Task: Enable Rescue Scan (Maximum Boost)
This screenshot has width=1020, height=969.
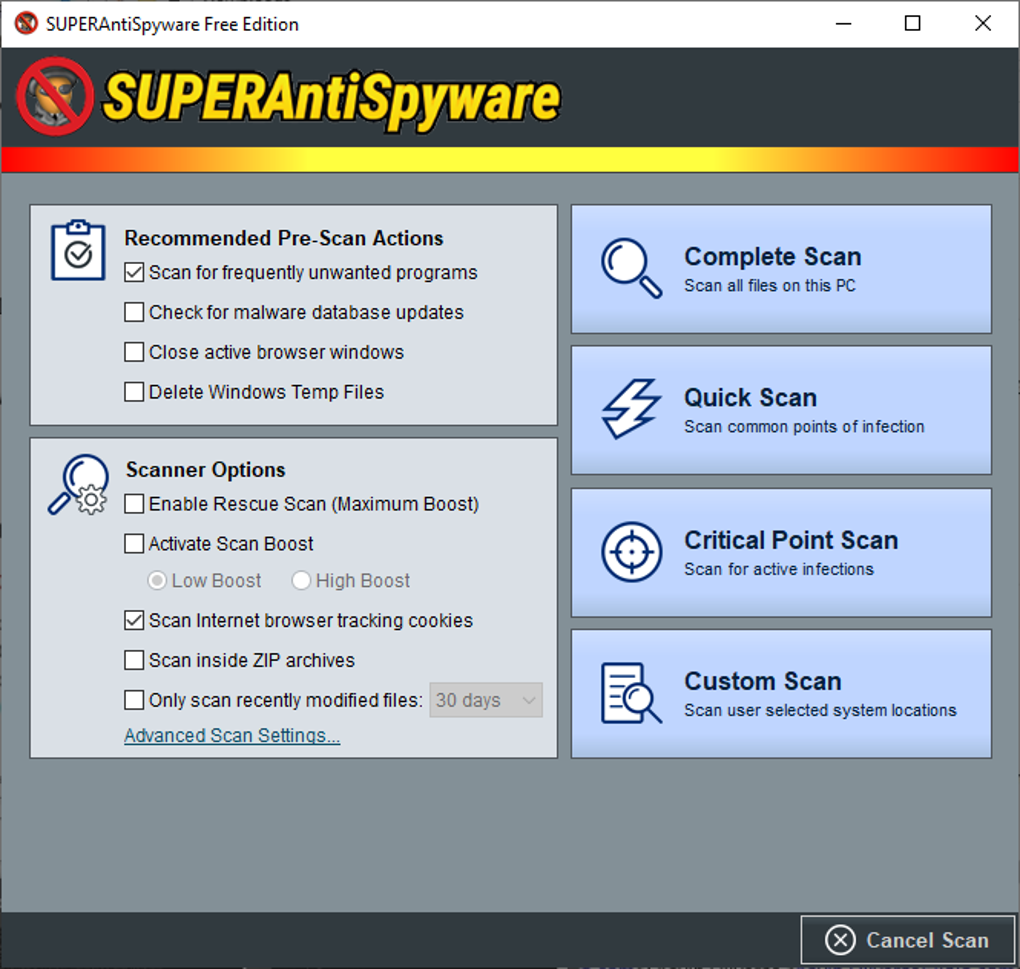Action: (134, 504)
